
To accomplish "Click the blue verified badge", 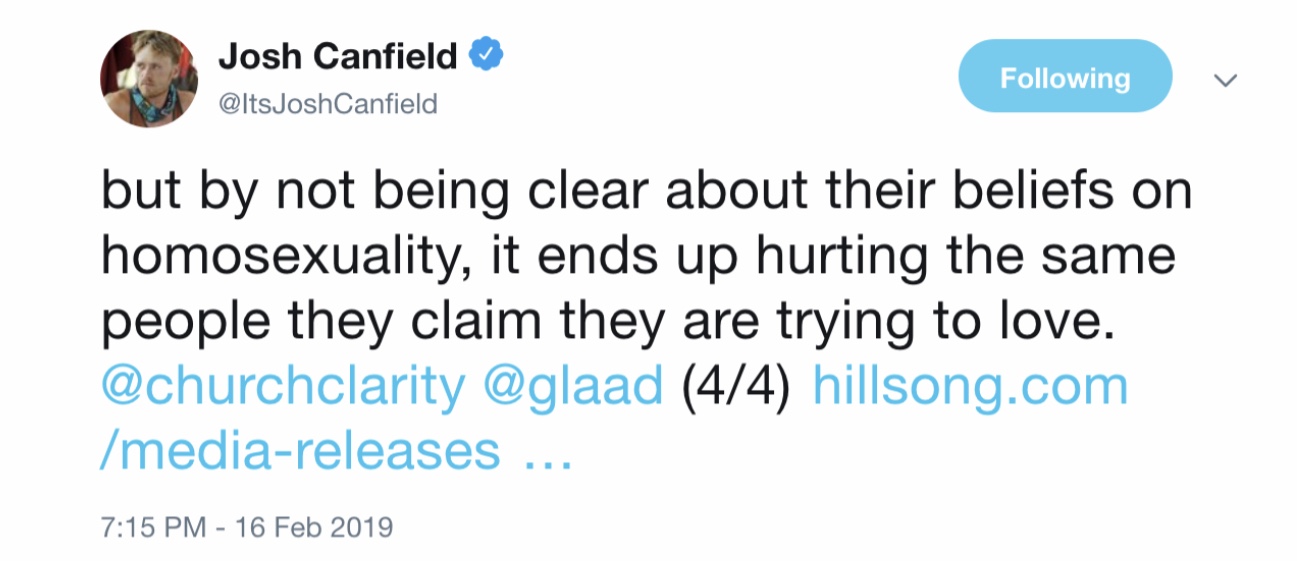I will point(486,57).
